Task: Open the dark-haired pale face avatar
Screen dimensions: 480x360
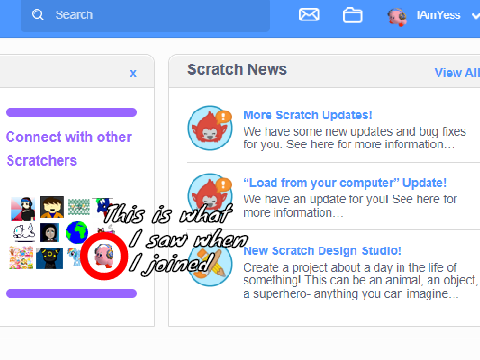Action: (49, 232)
